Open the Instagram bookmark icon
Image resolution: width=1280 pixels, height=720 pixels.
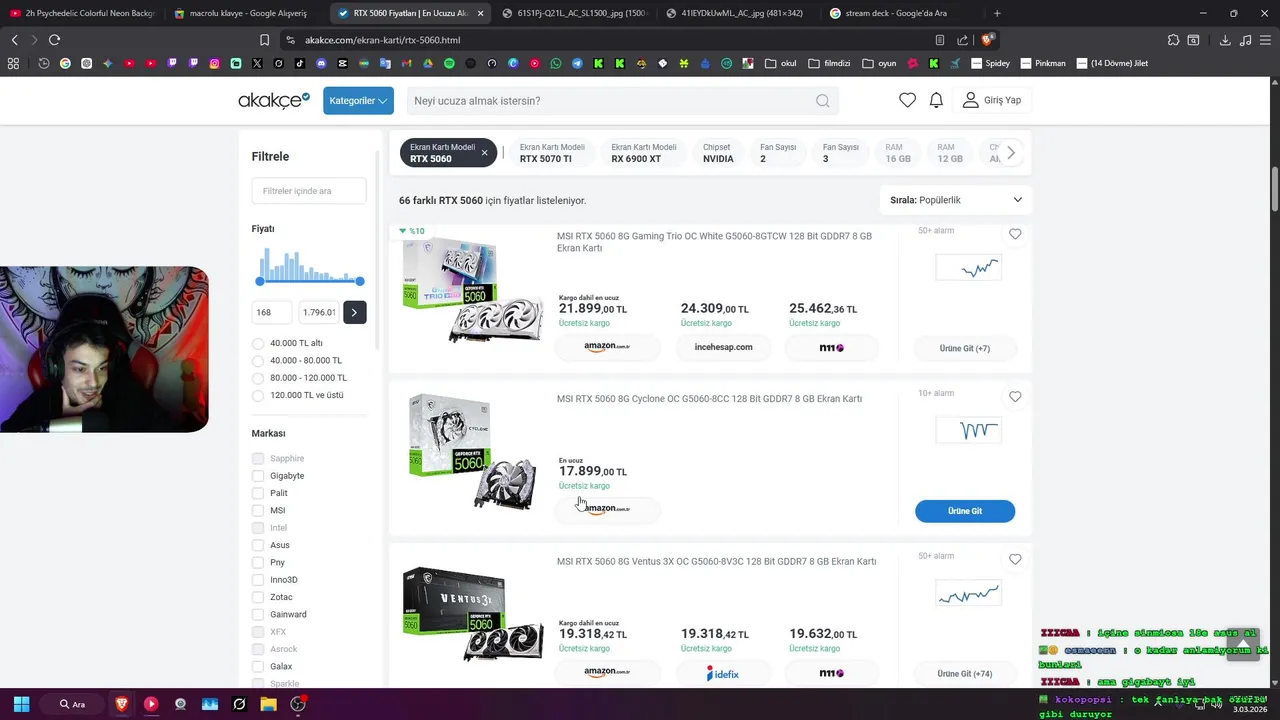[214, 63]
